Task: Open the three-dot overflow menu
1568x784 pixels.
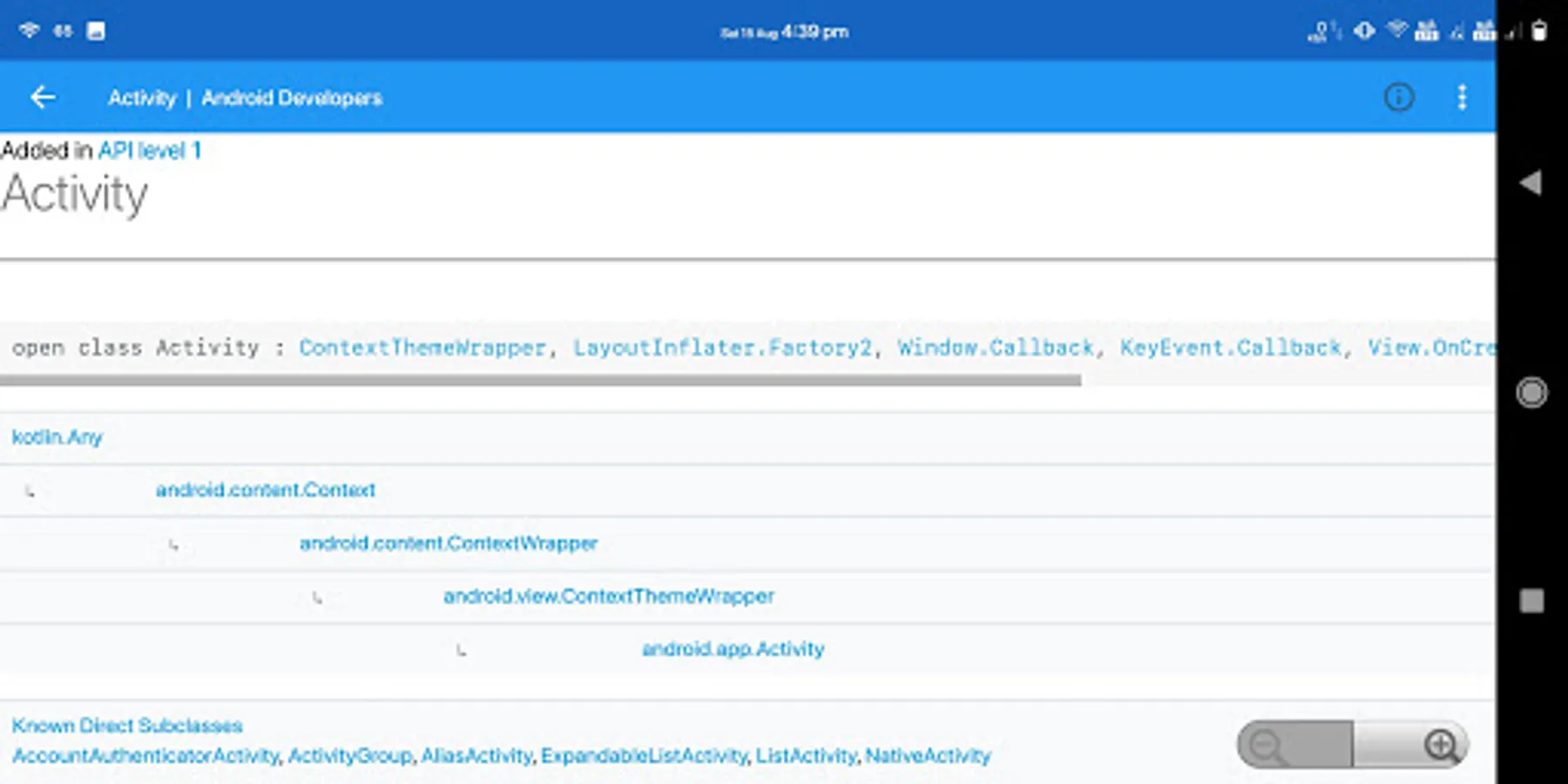Action: (x=1462, y=98)
